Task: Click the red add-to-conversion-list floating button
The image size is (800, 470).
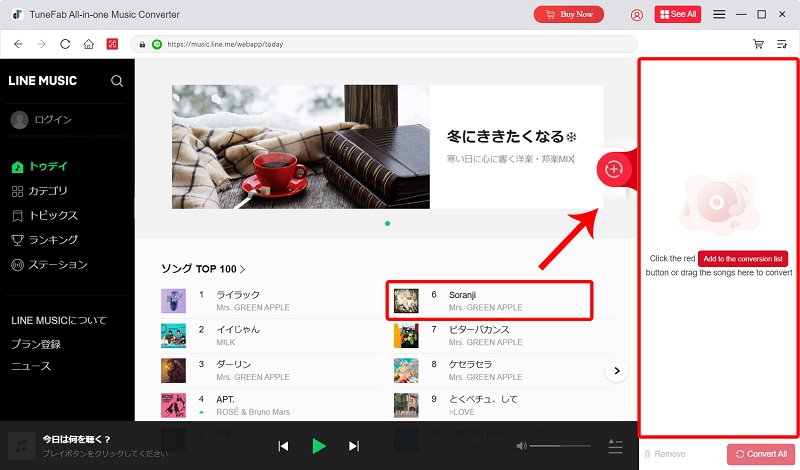Action: point(613,170)
